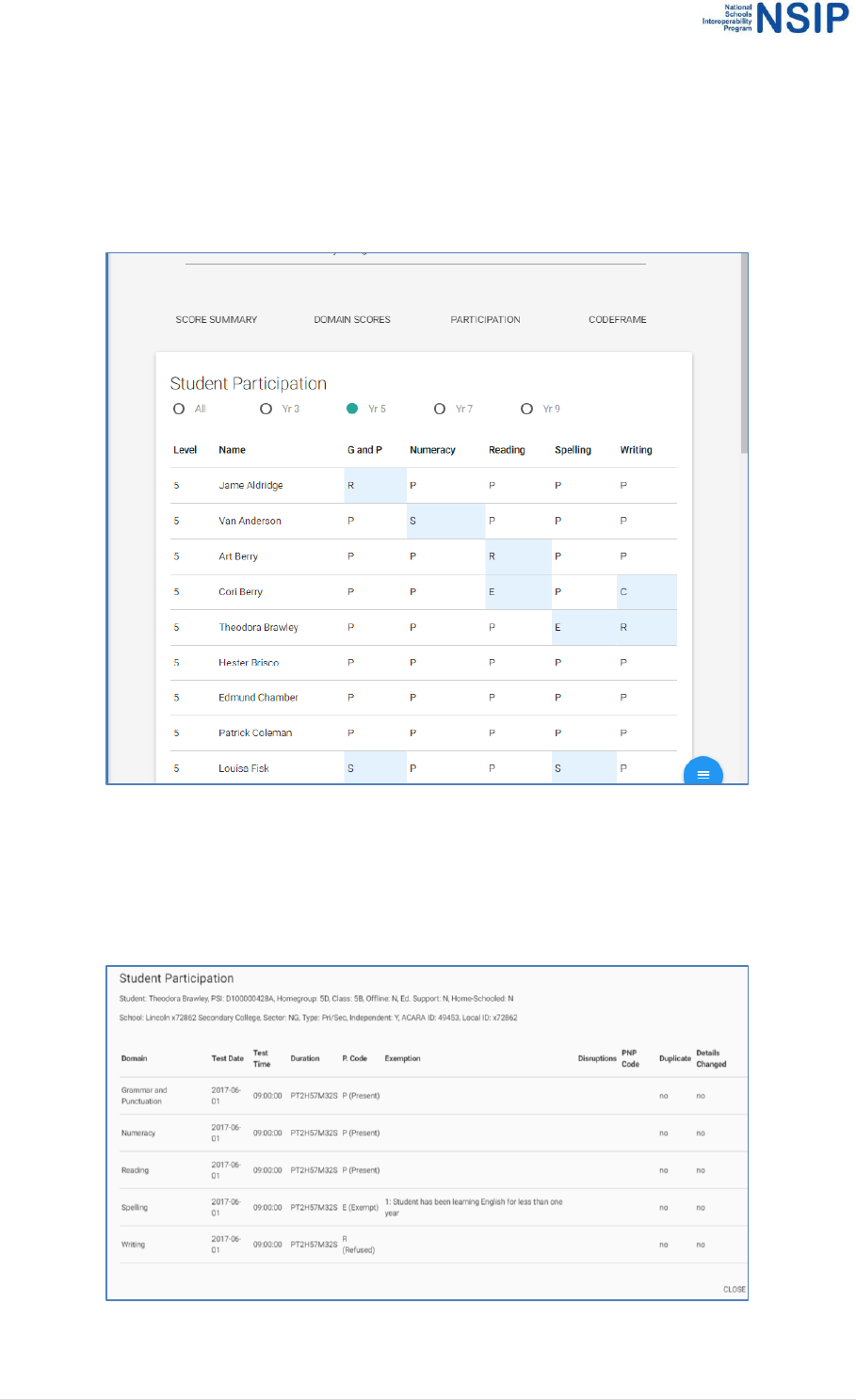Click the Writing column header

636,450
